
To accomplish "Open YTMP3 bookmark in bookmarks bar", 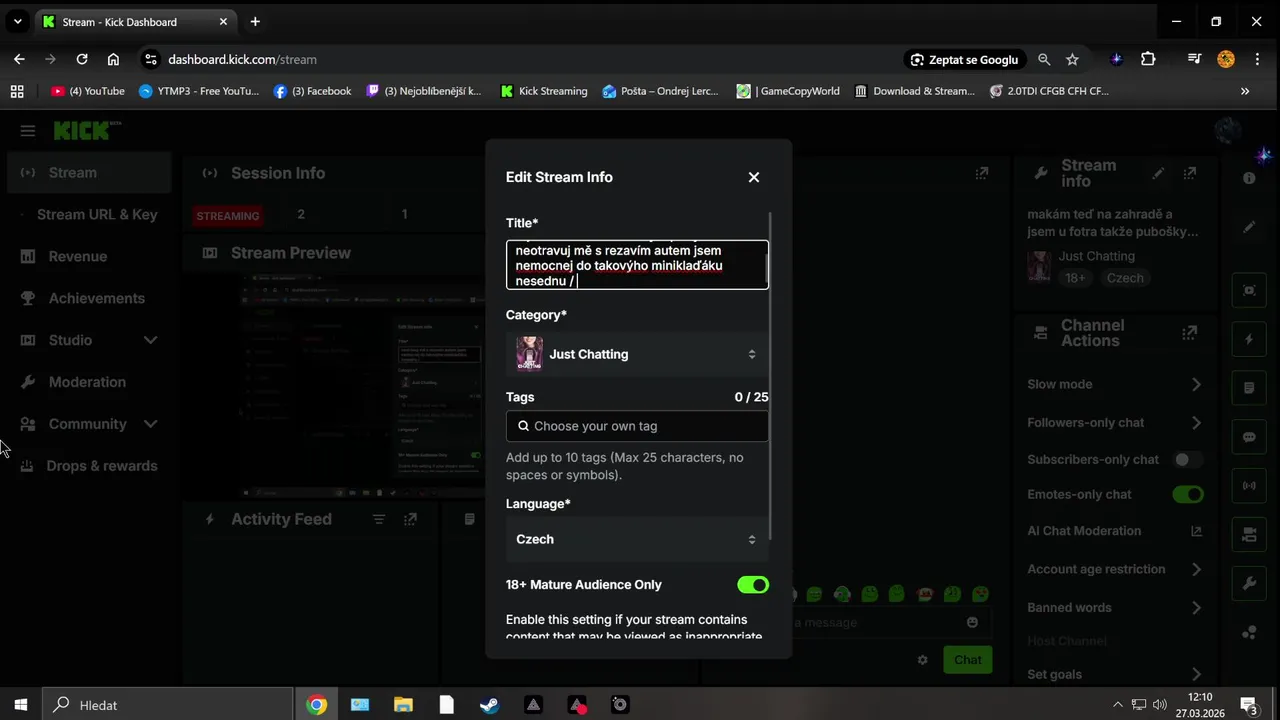I will coord(199,91).
